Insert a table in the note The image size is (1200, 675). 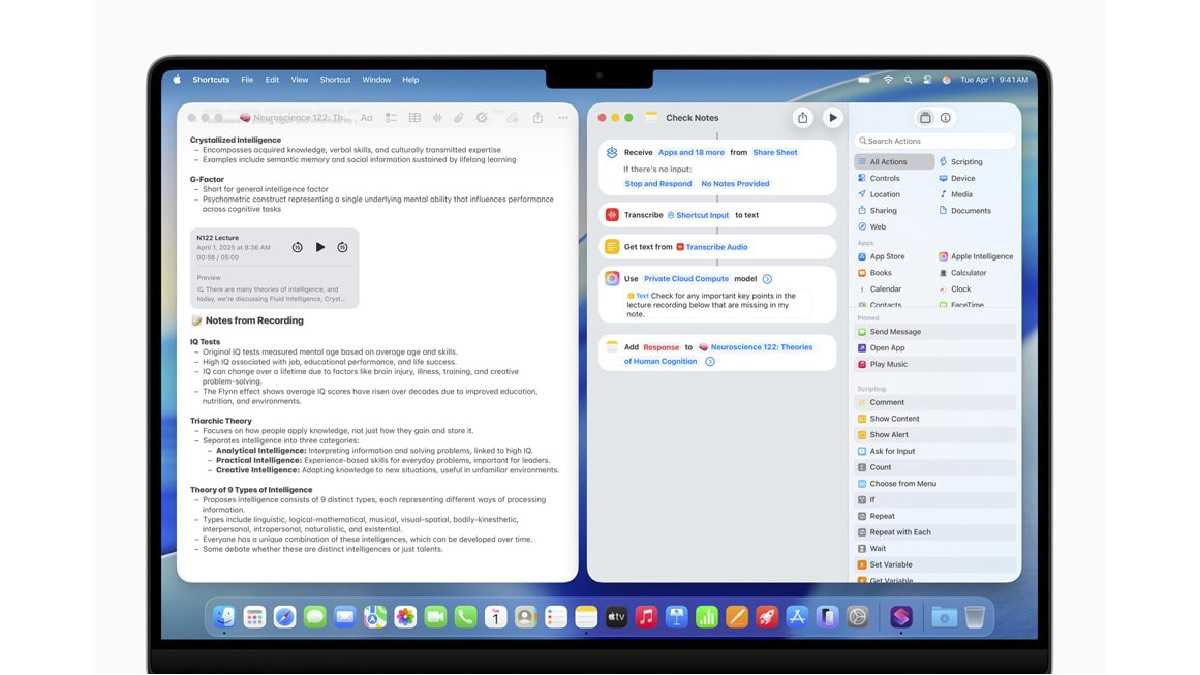tap(414, 118)
